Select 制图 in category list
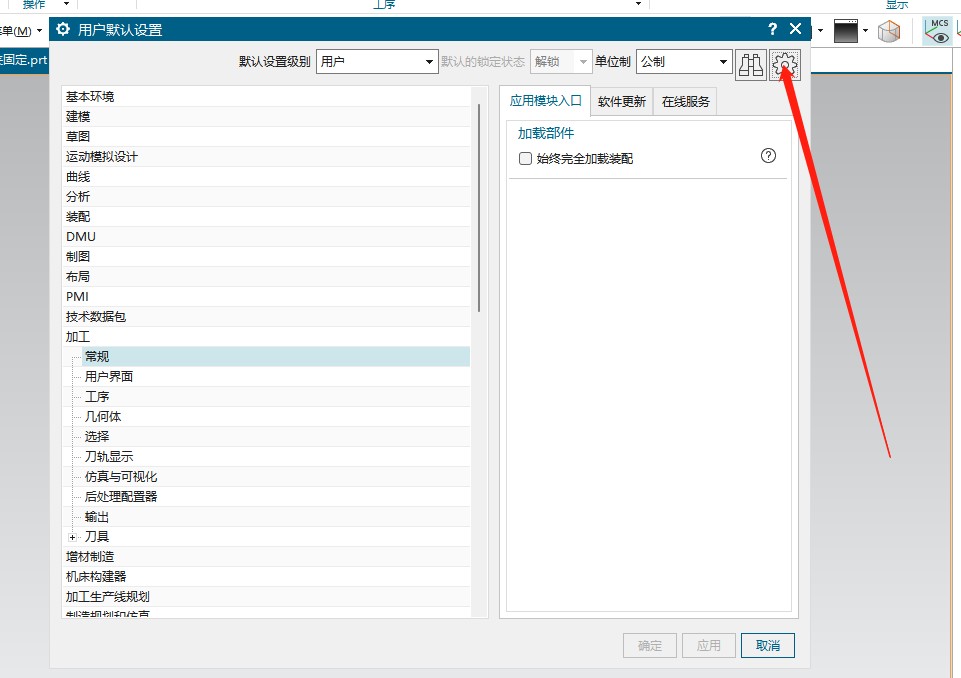The height and width of the screenshot is (678, 961). [266, 257]
